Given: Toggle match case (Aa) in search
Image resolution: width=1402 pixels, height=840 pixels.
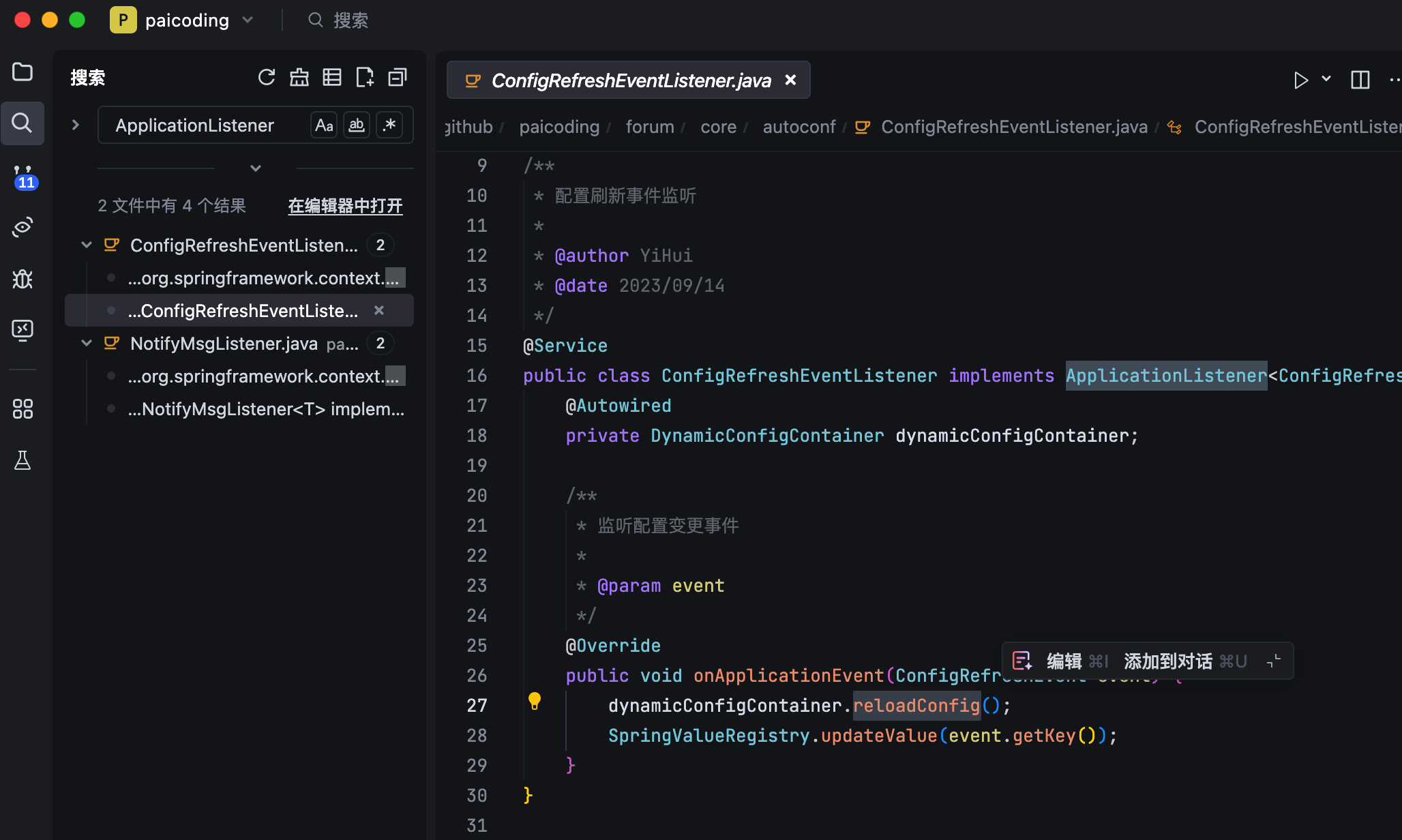Looking at the screenshot, I should 323,125.
